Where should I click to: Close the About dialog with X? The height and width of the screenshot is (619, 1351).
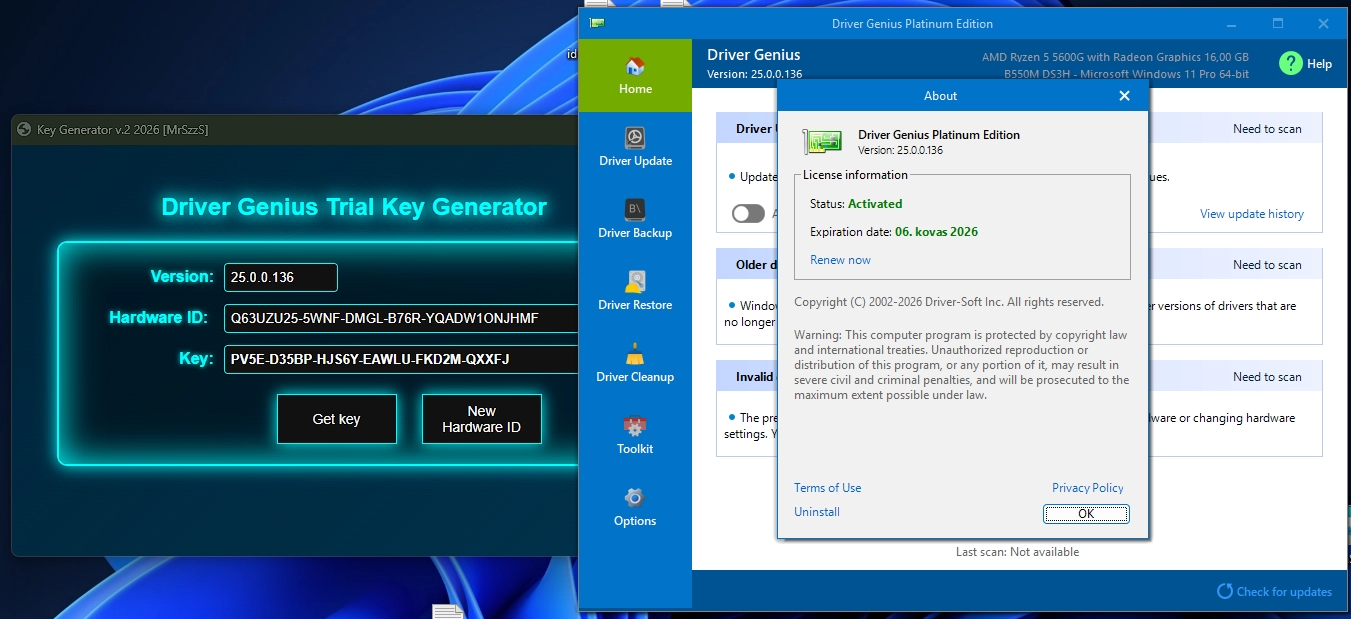(x=1124, y=96)
